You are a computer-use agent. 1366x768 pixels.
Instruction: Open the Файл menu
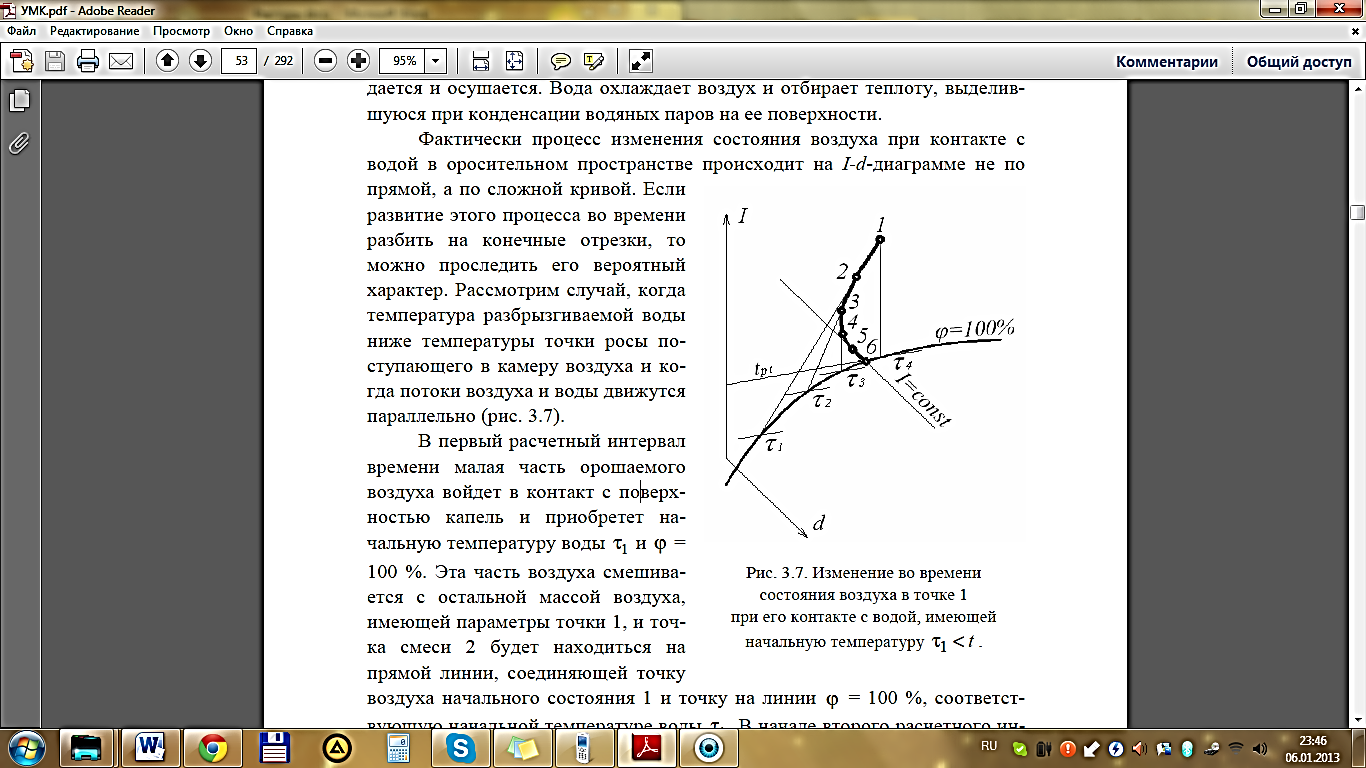pyautogui.click(x=21, y=31)
